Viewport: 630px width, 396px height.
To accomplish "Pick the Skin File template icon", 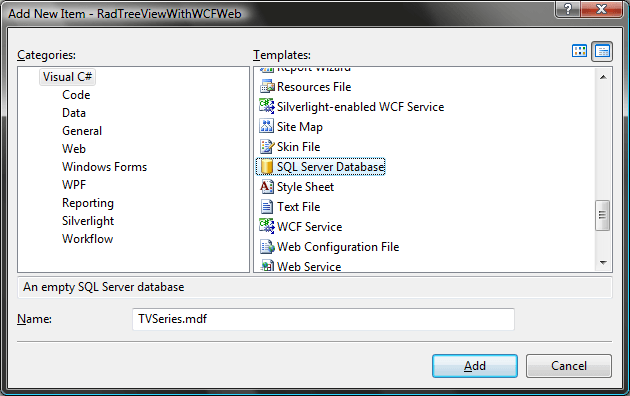I will (x=266, y=147).
